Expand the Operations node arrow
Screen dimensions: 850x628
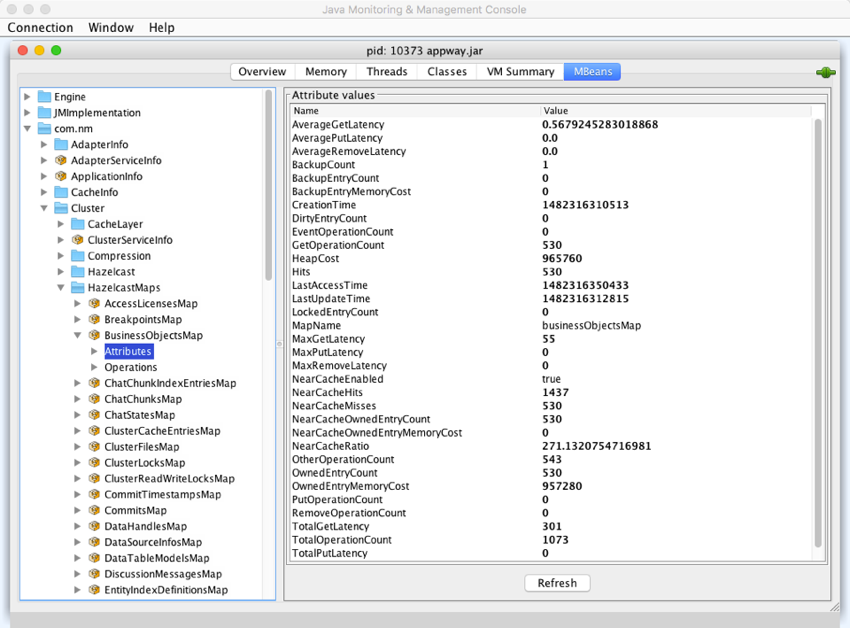[95, 367]
